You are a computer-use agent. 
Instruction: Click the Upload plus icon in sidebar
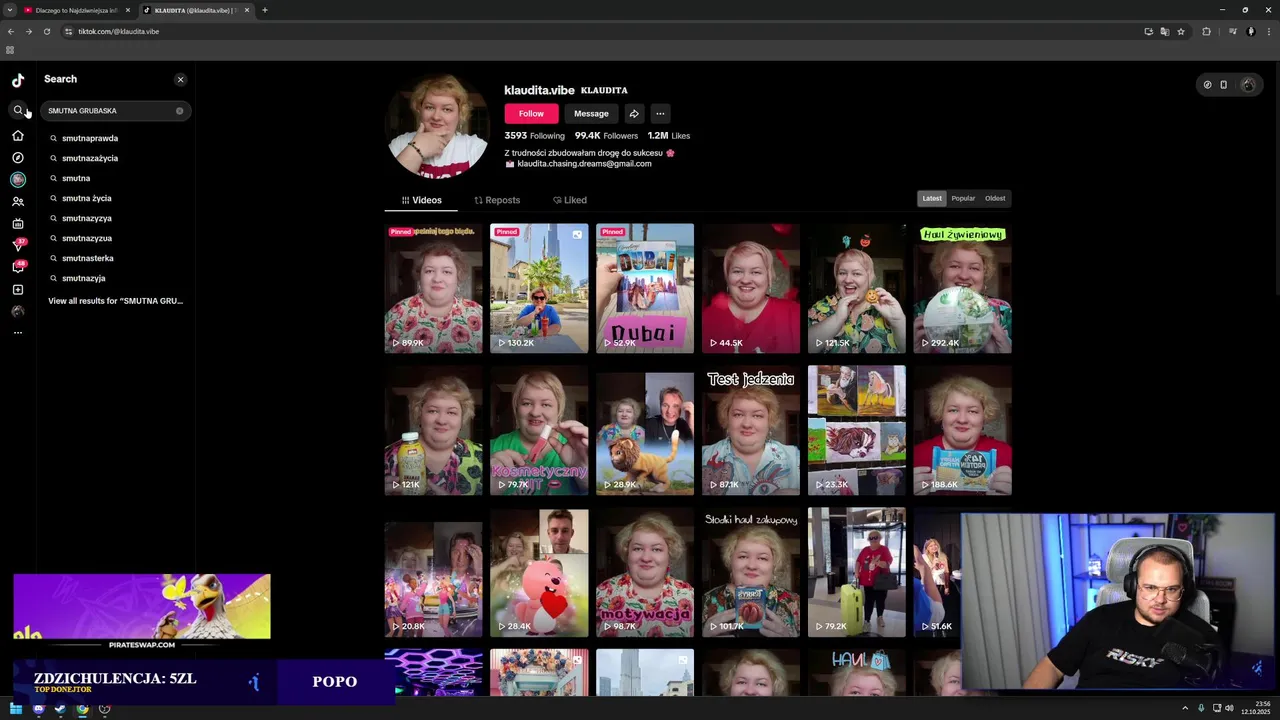(18, 290)
